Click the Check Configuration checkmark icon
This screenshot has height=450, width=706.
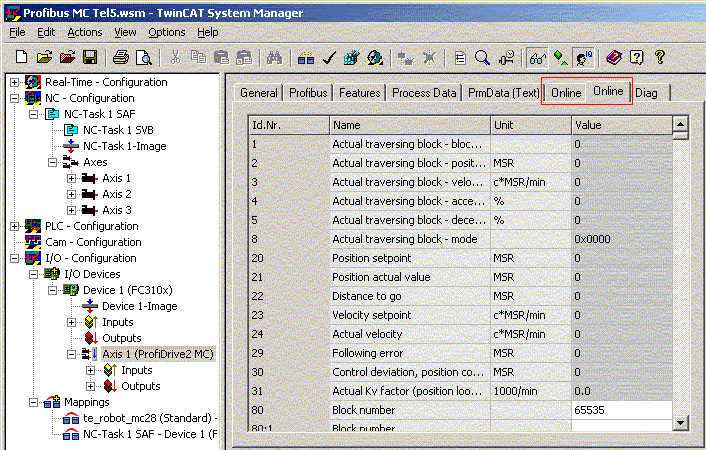tap(330, 57)
